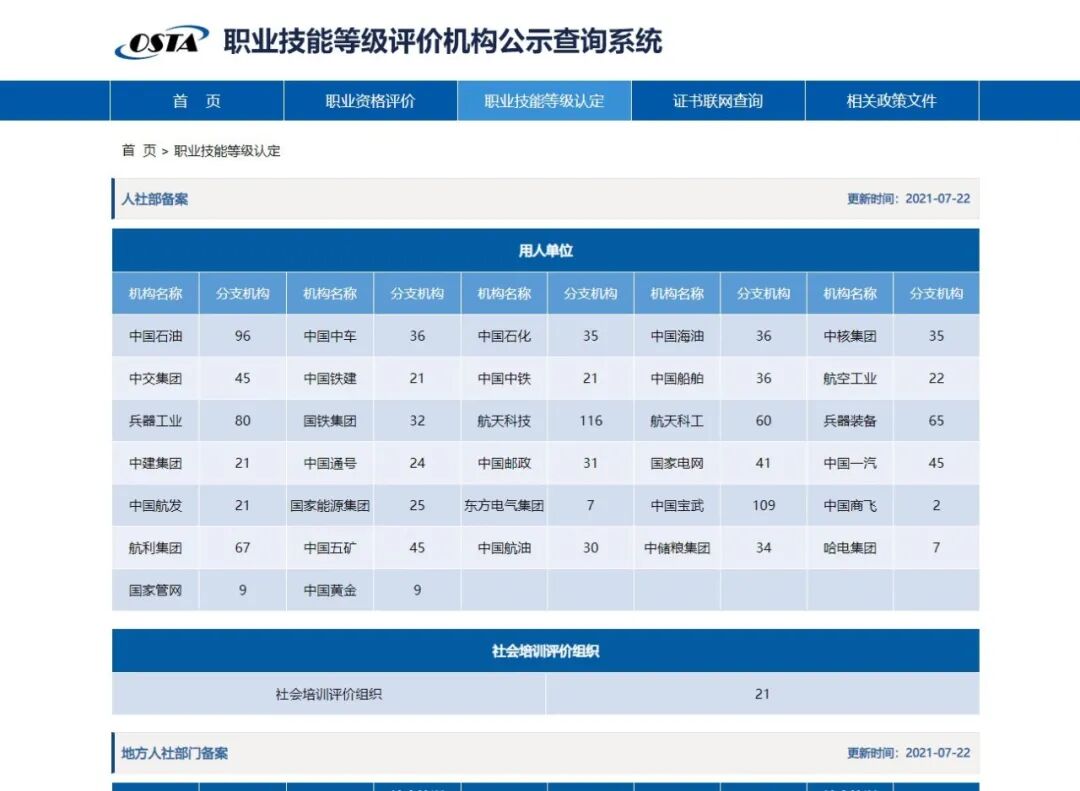Open the 中国黄金 institution entry
The width and height of the screenshot is (1080, 791).
tap(329, 591)
